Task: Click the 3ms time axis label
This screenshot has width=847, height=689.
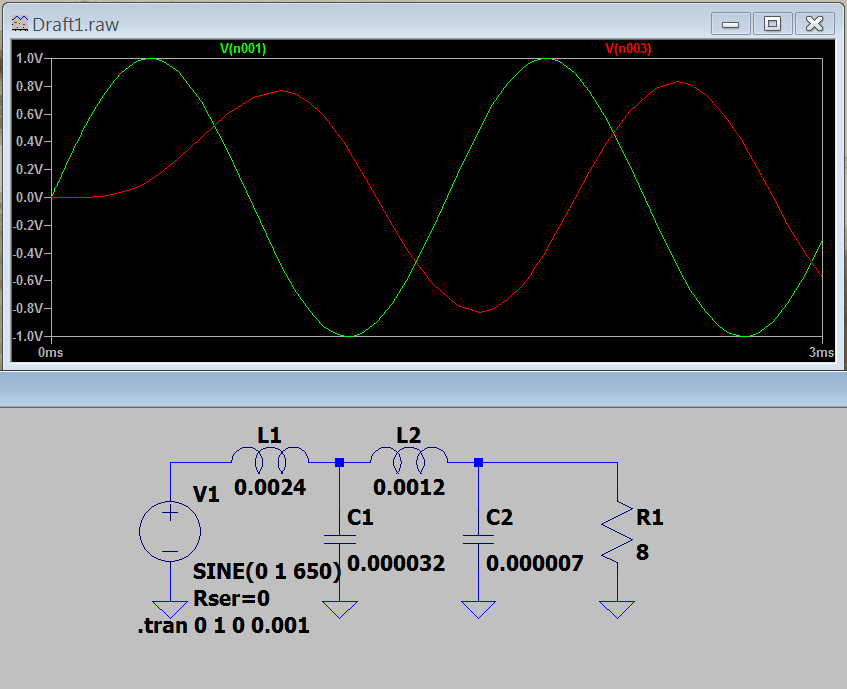Action: (x=821, y=352)
